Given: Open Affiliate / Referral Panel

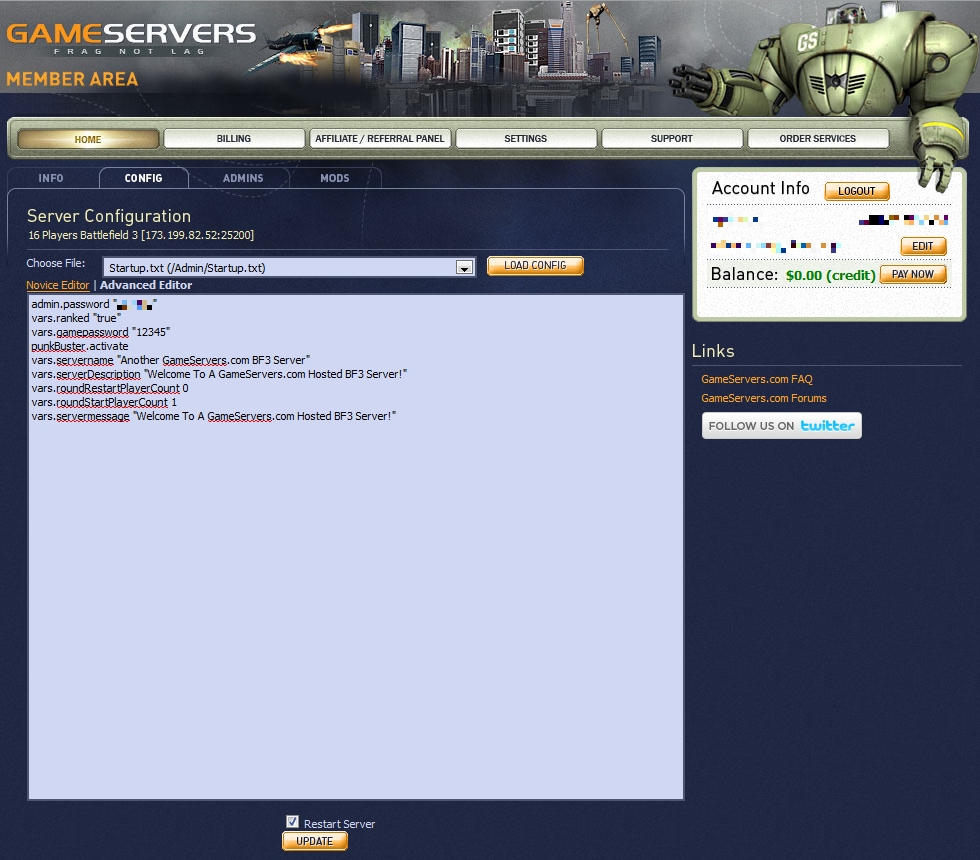Looking at the screenshot, I should click(x=380, y=139).
